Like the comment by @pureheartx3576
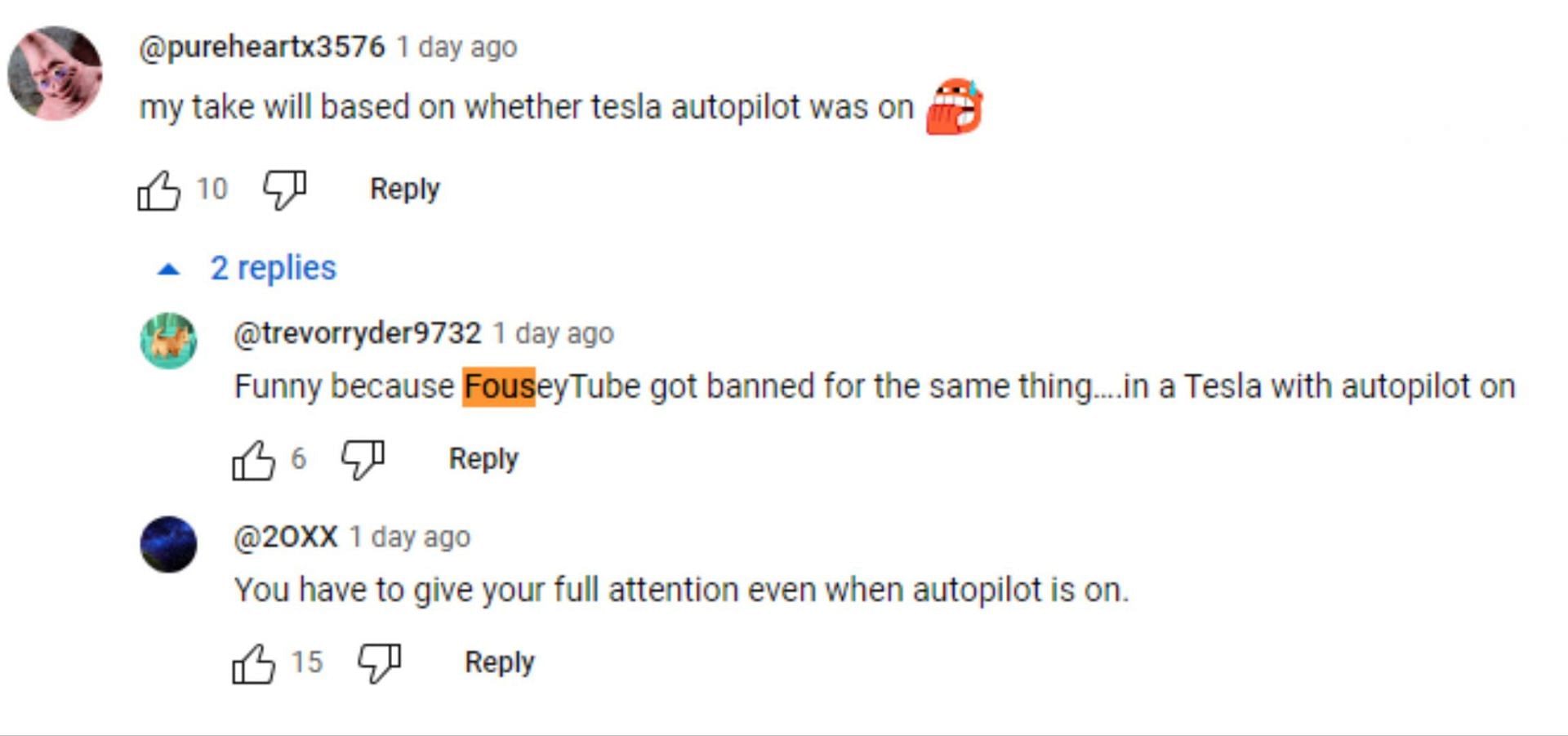 158,190
